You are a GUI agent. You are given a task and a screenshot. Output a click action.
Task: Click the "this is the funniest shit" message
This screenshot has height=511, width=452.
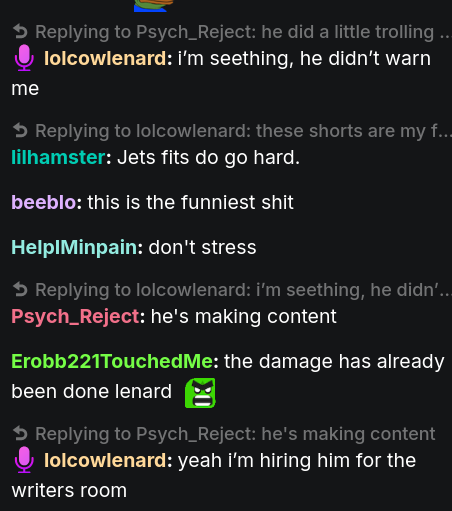point(190,202)
